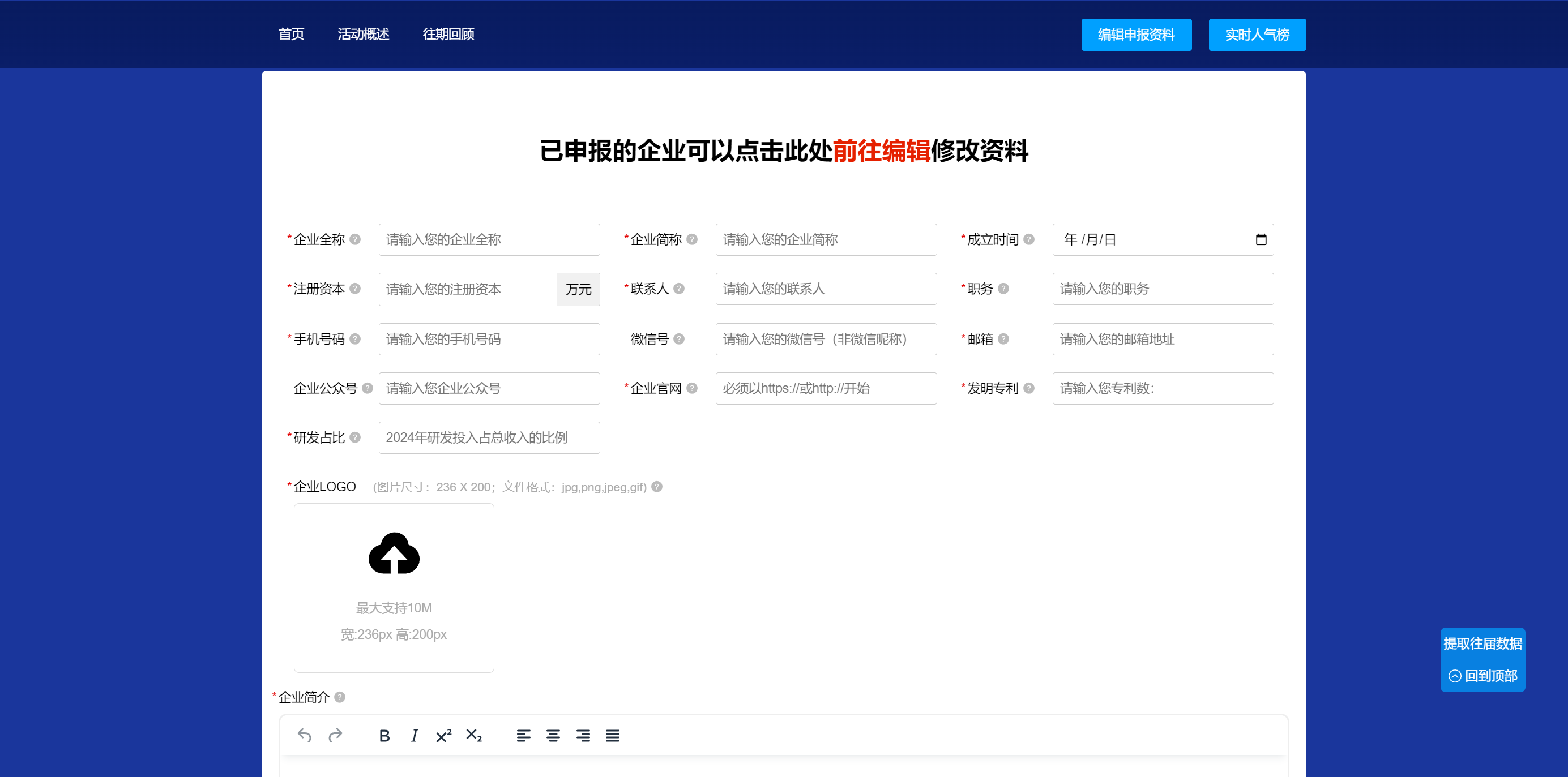Click 实时人气榜 button
Screen dimensions: 1568x777
click(1257, 35)
